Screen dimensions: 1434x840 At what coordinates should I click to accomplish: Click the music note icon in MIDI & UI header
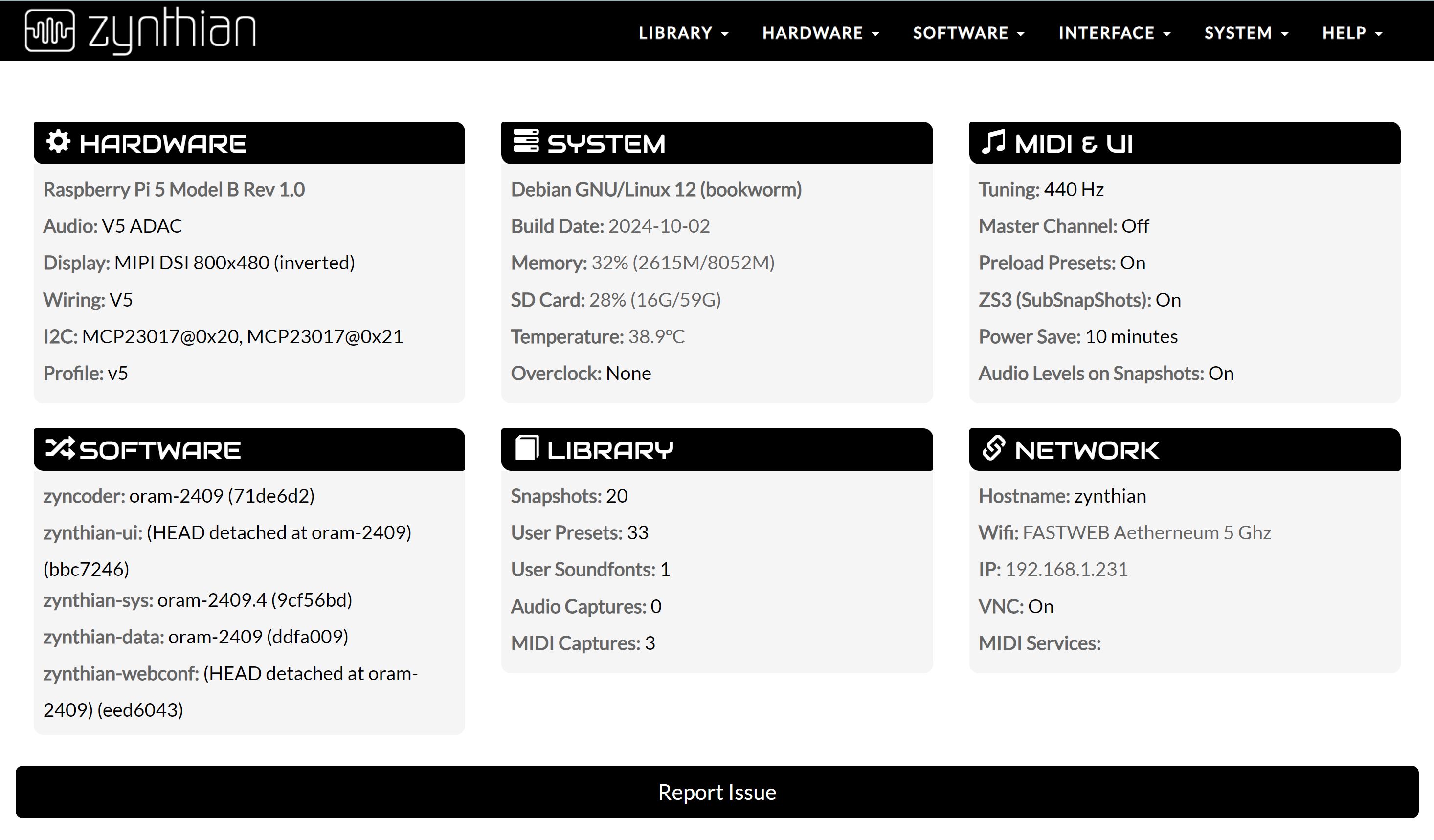point(993,141)
